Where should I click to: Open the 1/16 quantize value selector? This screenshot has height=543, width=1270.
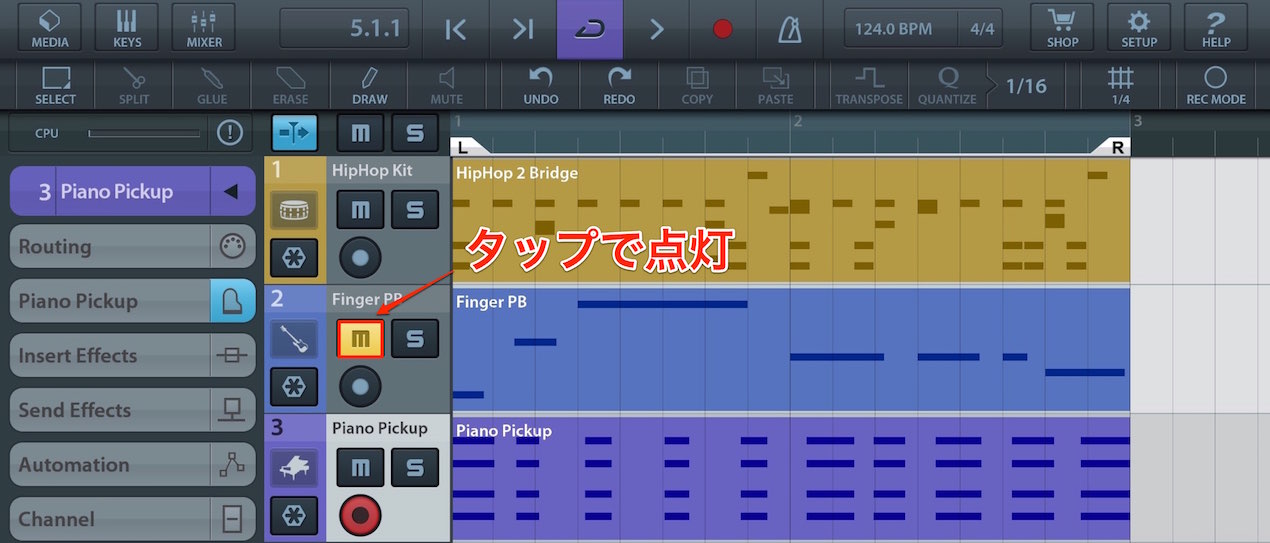point(1026,85)
